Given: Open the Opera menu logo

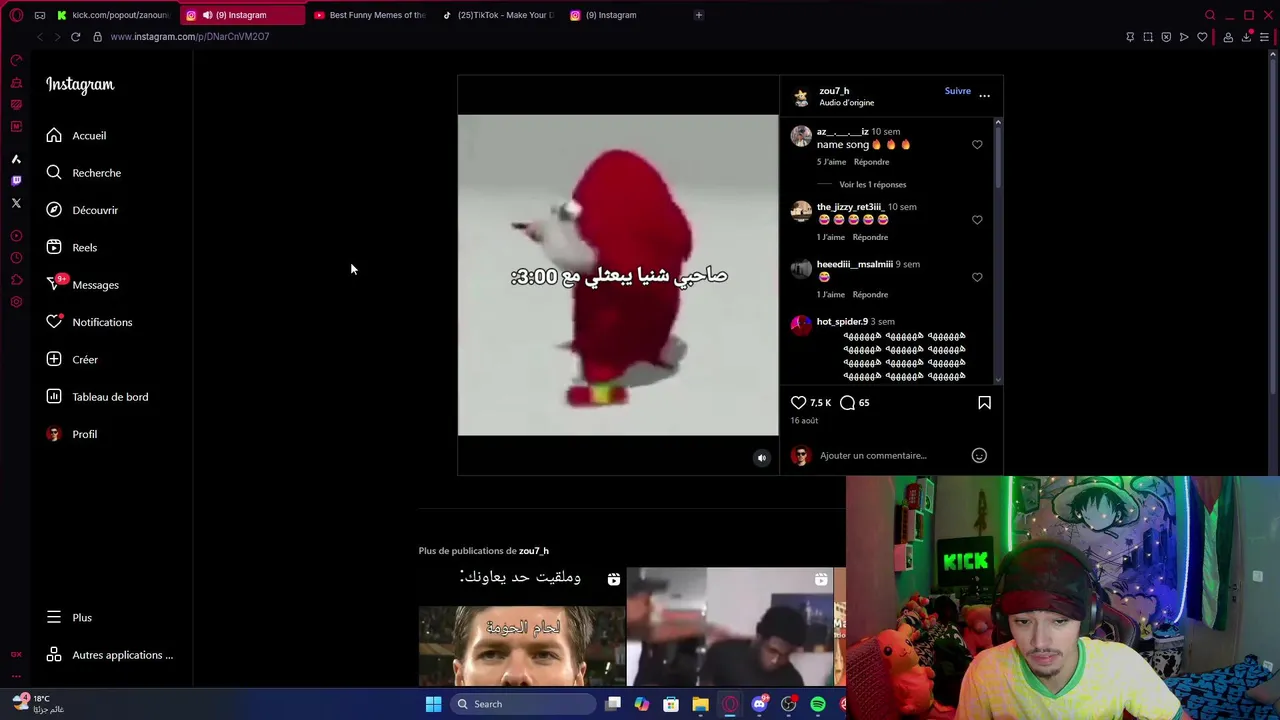Looking at the screenshot, I should (x=16, y=15).
